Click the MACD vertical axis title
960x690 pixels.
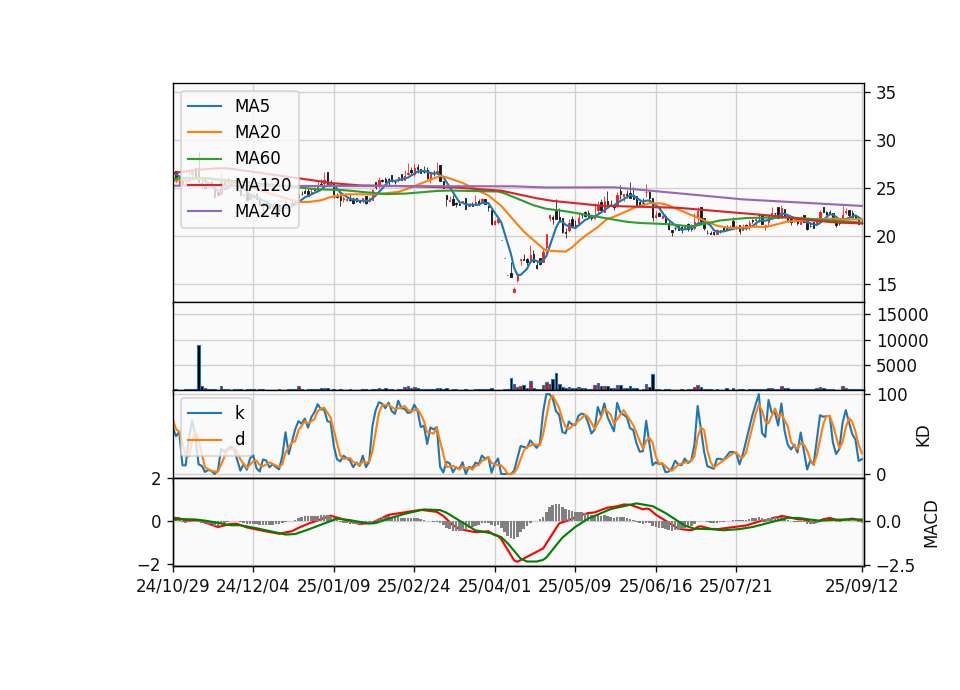[930, 524]
